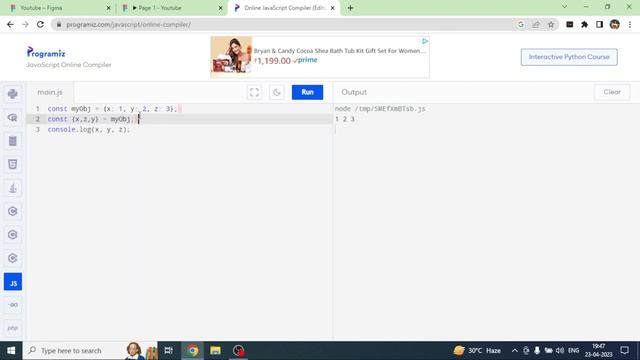This screenshot has width=640, height=360.
Task: Open File Explorer from taskbar
Action: pos(216,351)
